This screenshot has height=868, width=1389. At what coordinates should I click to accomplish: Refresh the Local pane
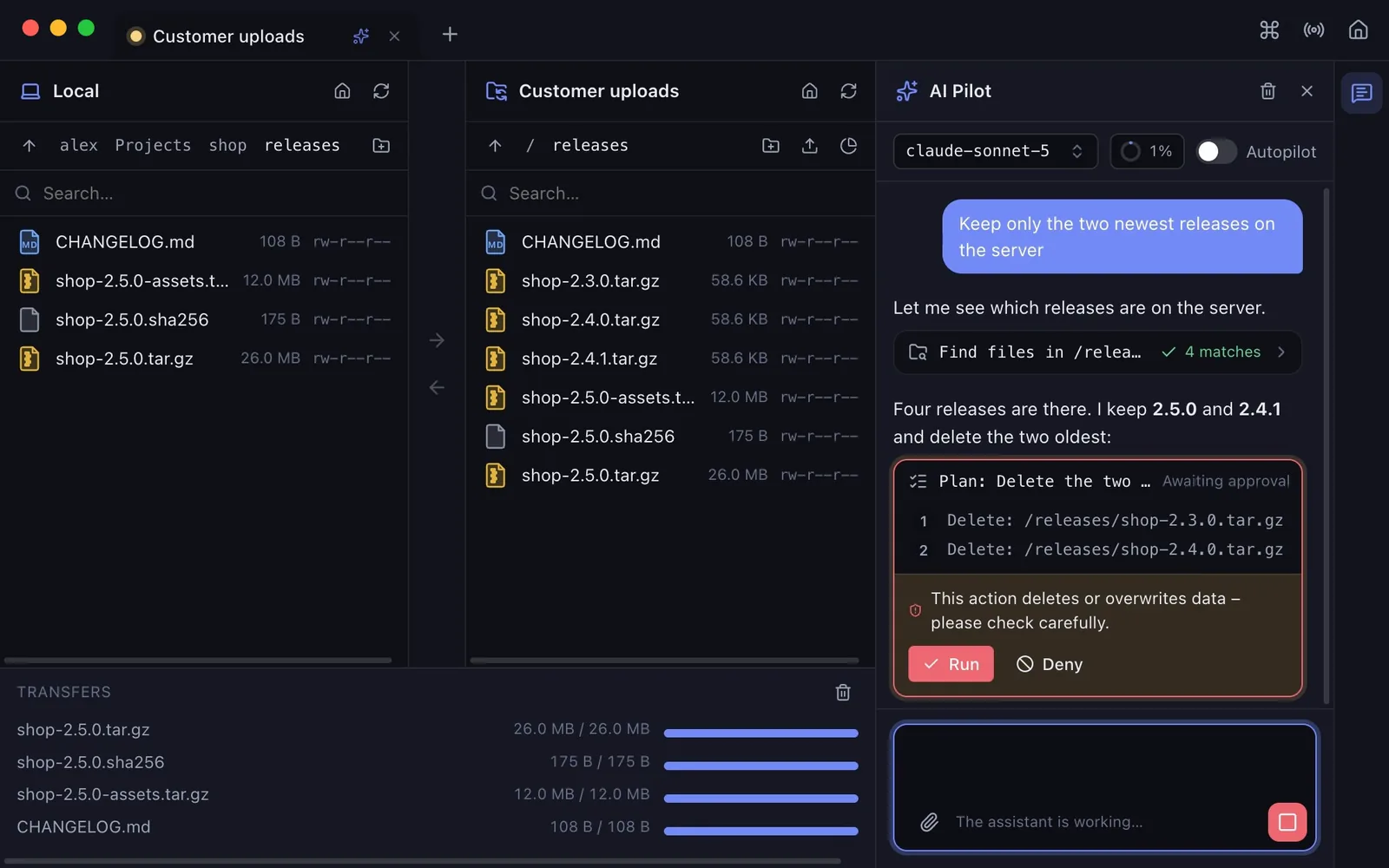coord(381,91)
